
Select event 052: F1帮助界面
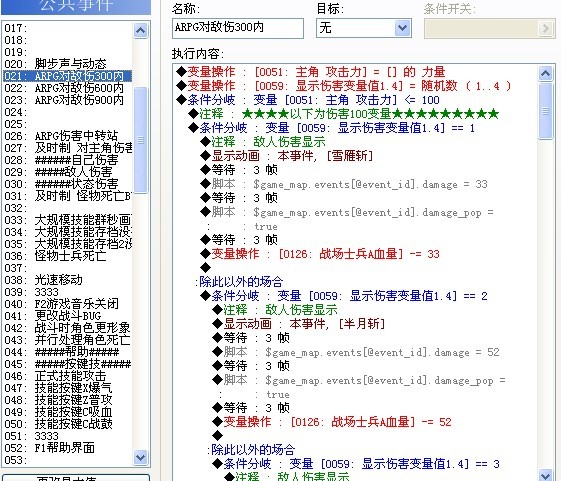(68, 448)
